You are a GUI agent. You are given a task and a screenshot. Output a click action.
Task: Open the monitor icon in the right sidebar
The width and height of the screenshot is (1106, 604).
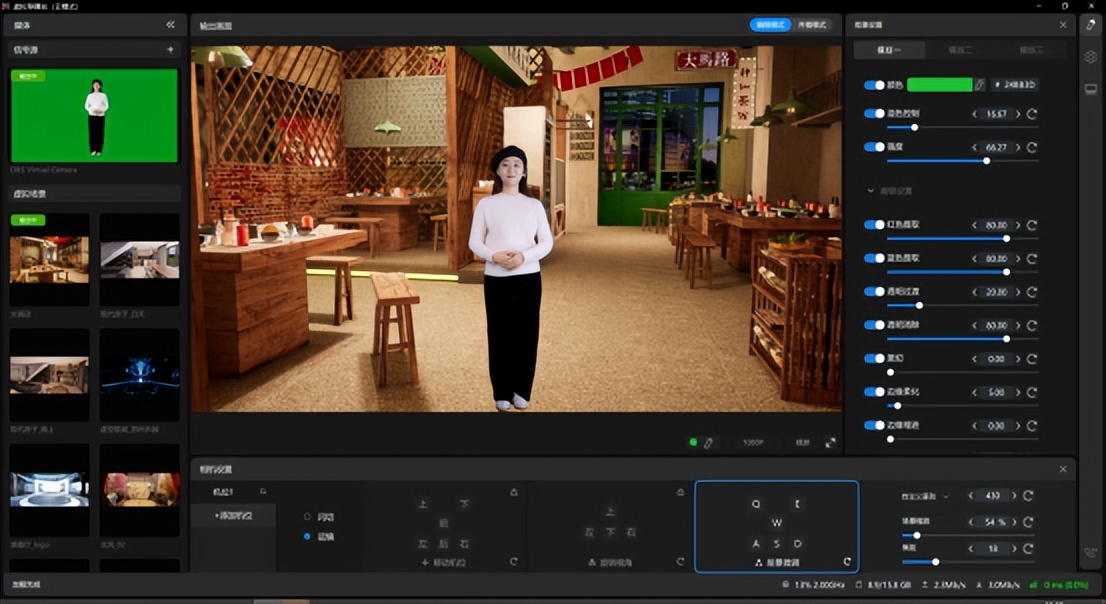tap(1091, 89)
